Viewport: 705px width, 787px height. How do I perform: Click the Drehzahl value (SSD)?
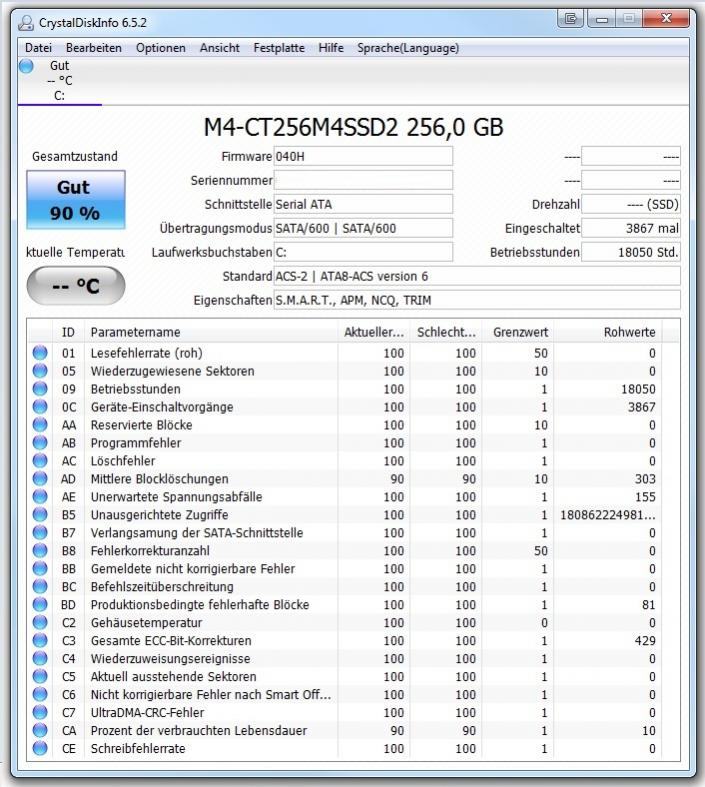(631, 204)
